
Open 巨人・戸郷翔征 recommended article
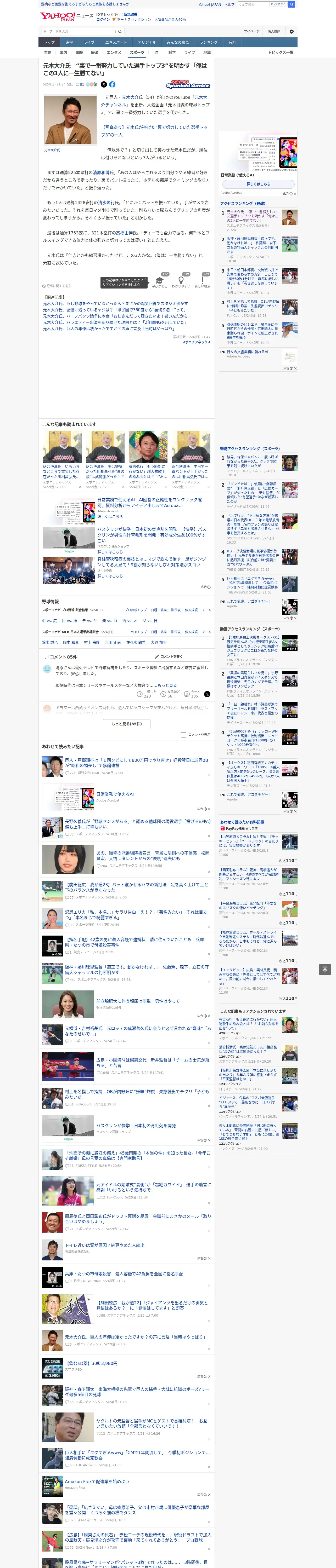coord(137,762)
